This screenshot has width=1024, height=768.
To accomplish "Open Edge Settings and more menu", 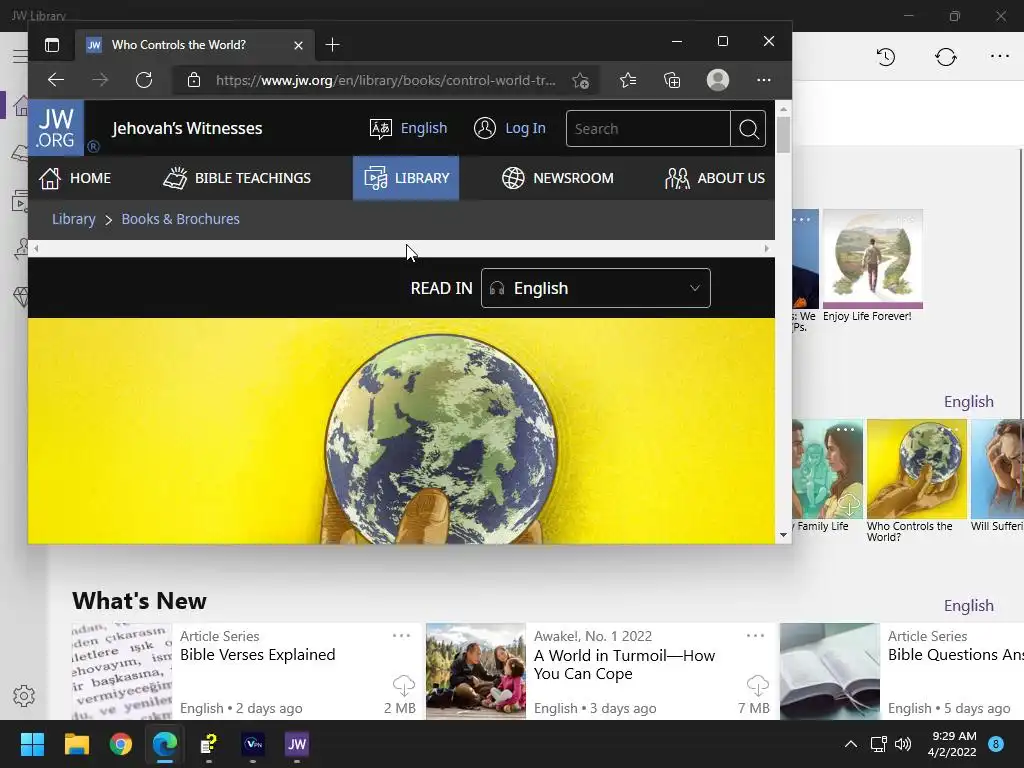I will click(763, 80).
